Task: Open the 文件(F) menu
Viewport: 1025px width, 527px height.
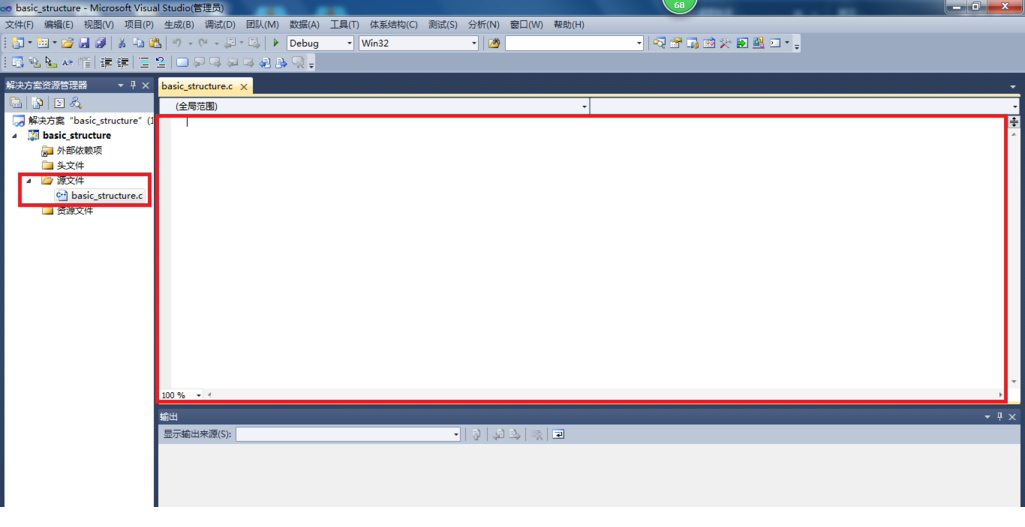Action: pos(20,24)
